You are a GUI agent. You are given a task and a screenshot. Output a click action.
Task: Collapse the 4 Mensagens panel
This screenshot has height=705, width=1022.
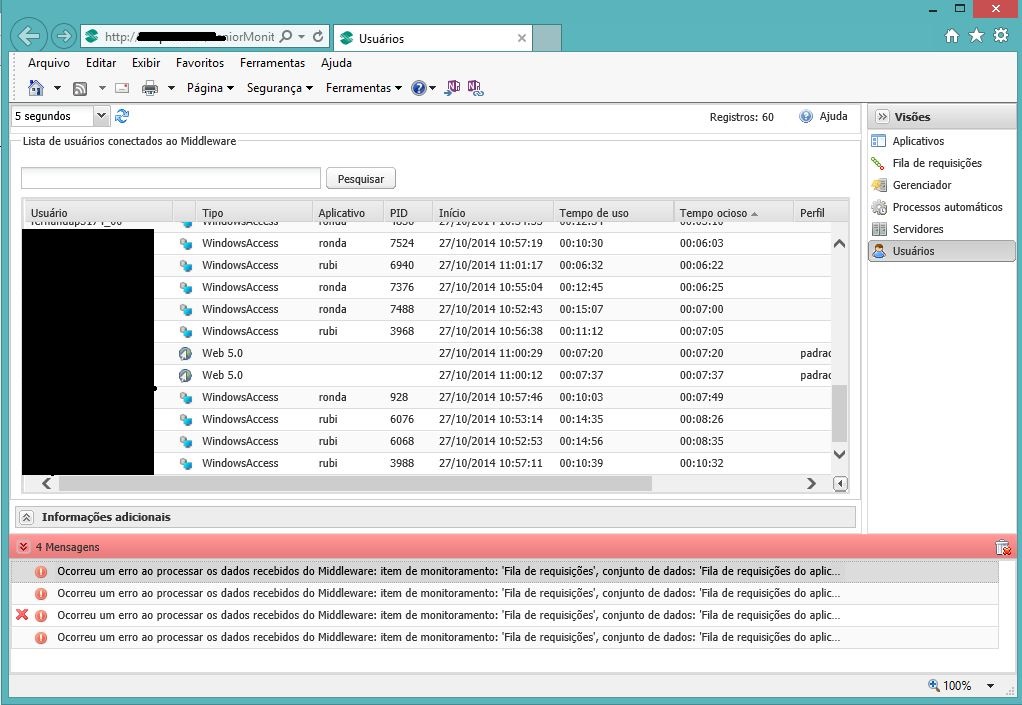click(x=22, y=547)
